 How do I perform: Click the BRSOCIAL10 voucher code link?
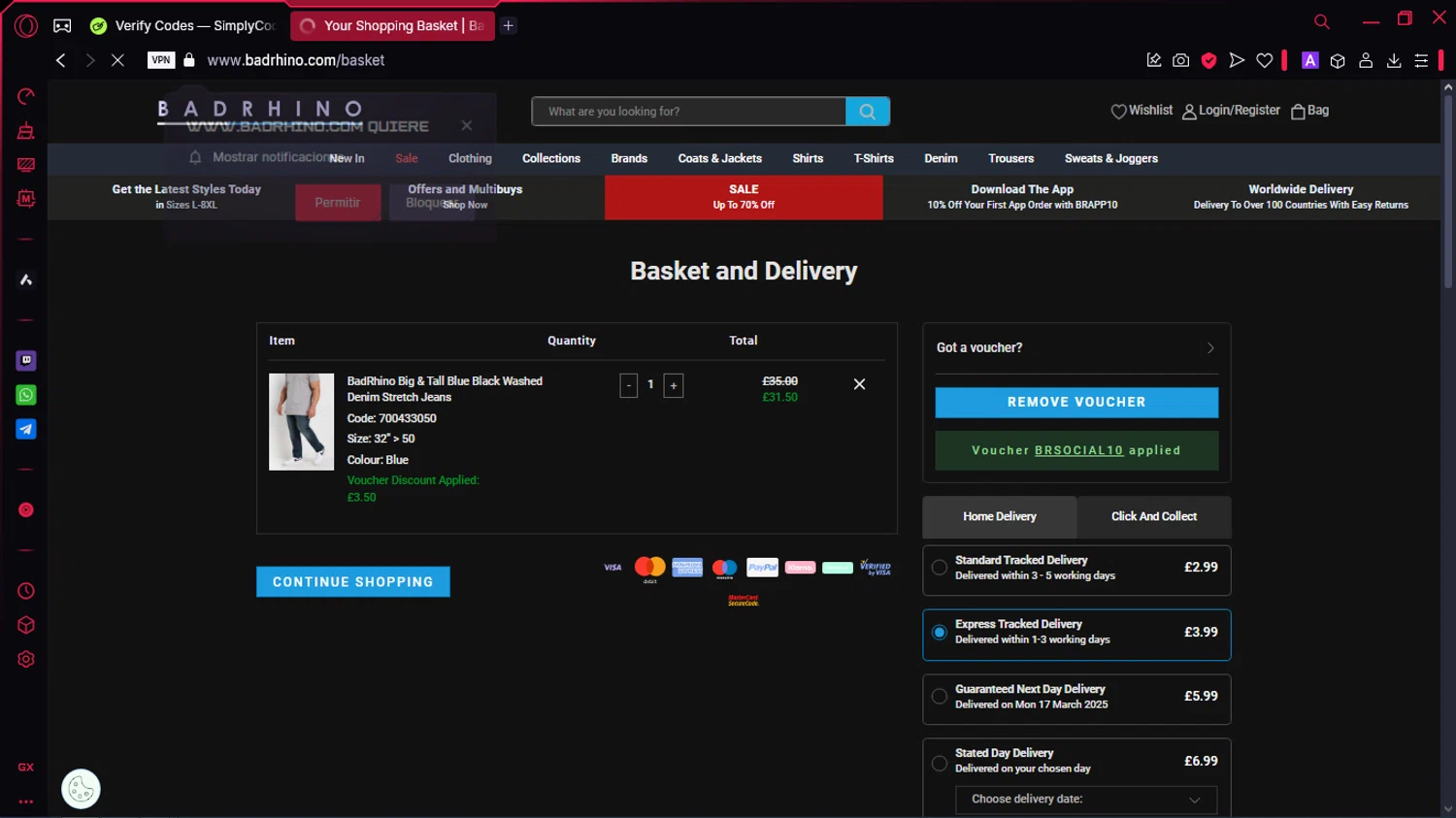click(1078, 451)
